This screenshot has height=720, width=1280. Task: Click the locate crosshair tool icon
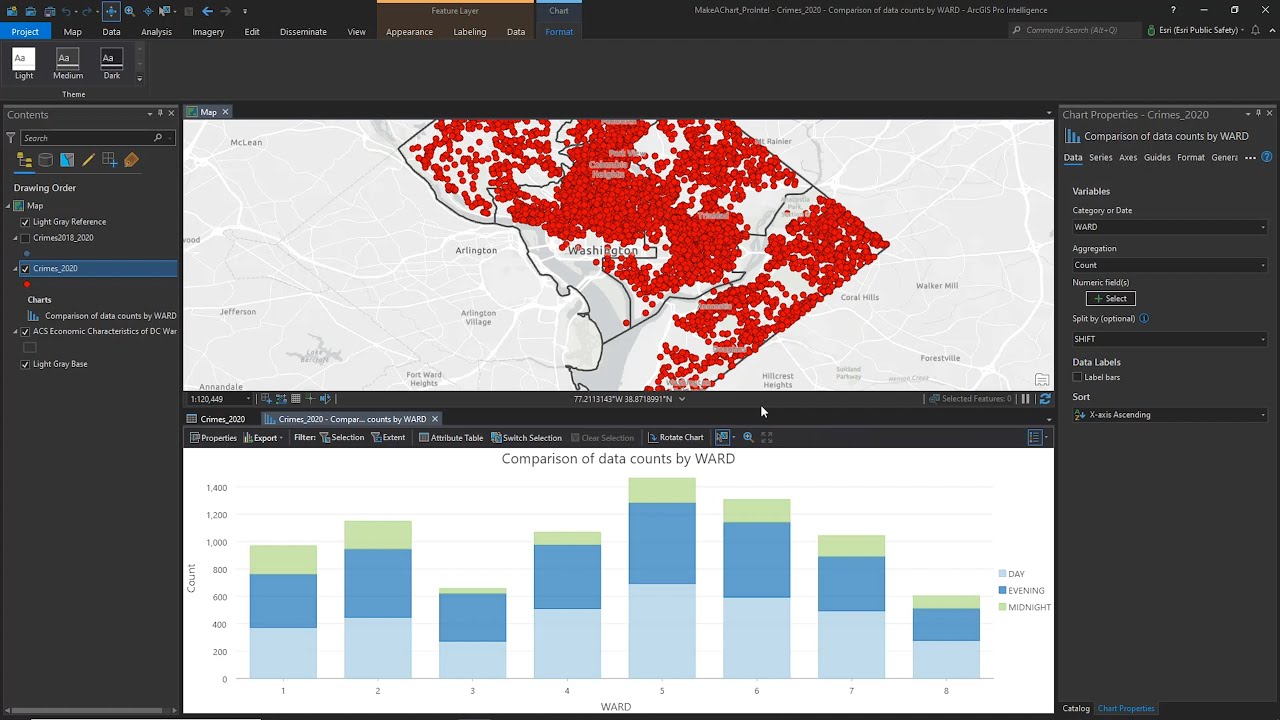point(148,11)
